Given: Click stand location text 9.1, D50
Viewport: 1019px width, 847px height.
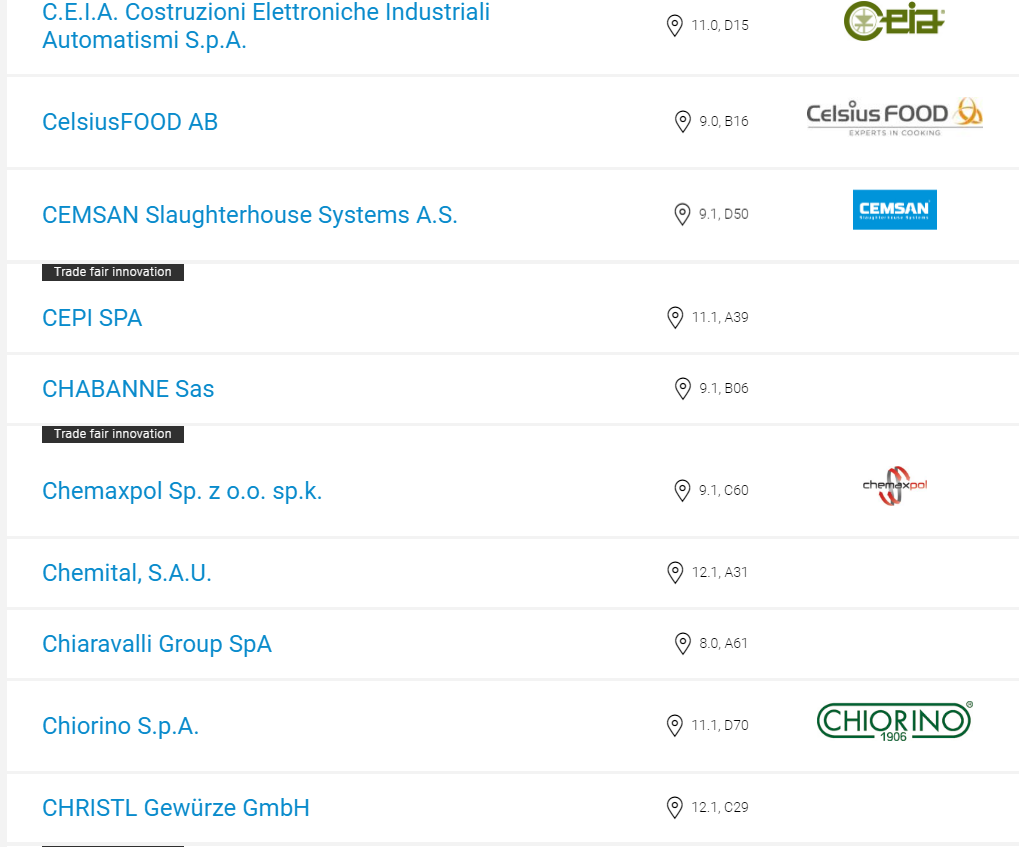Looking at the screenshot, I should pos(724,215).
